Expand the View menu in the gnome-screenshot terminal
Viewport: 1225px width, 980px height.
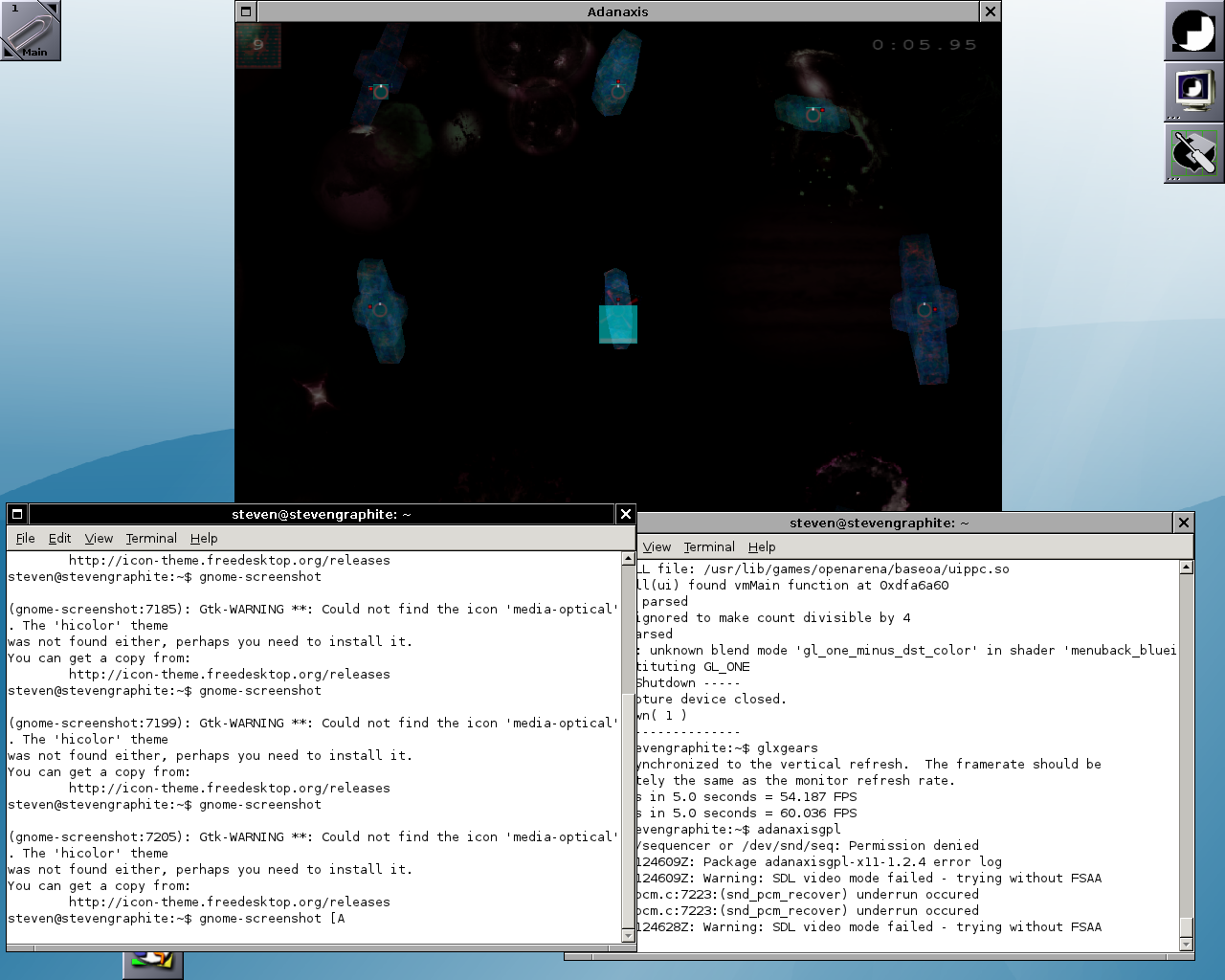coord(99,539)
